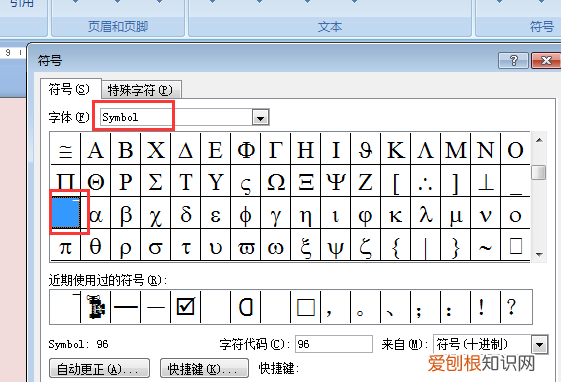Pick exclamation mark from recently used symbols

486,307
